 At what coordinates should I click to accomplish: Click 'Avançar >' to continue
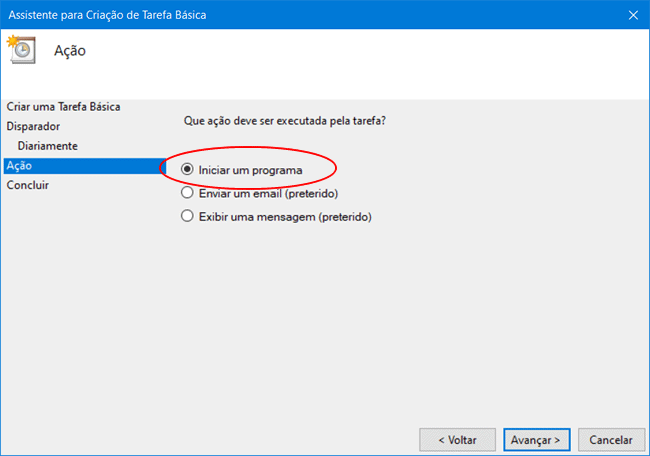coord(538,439)
